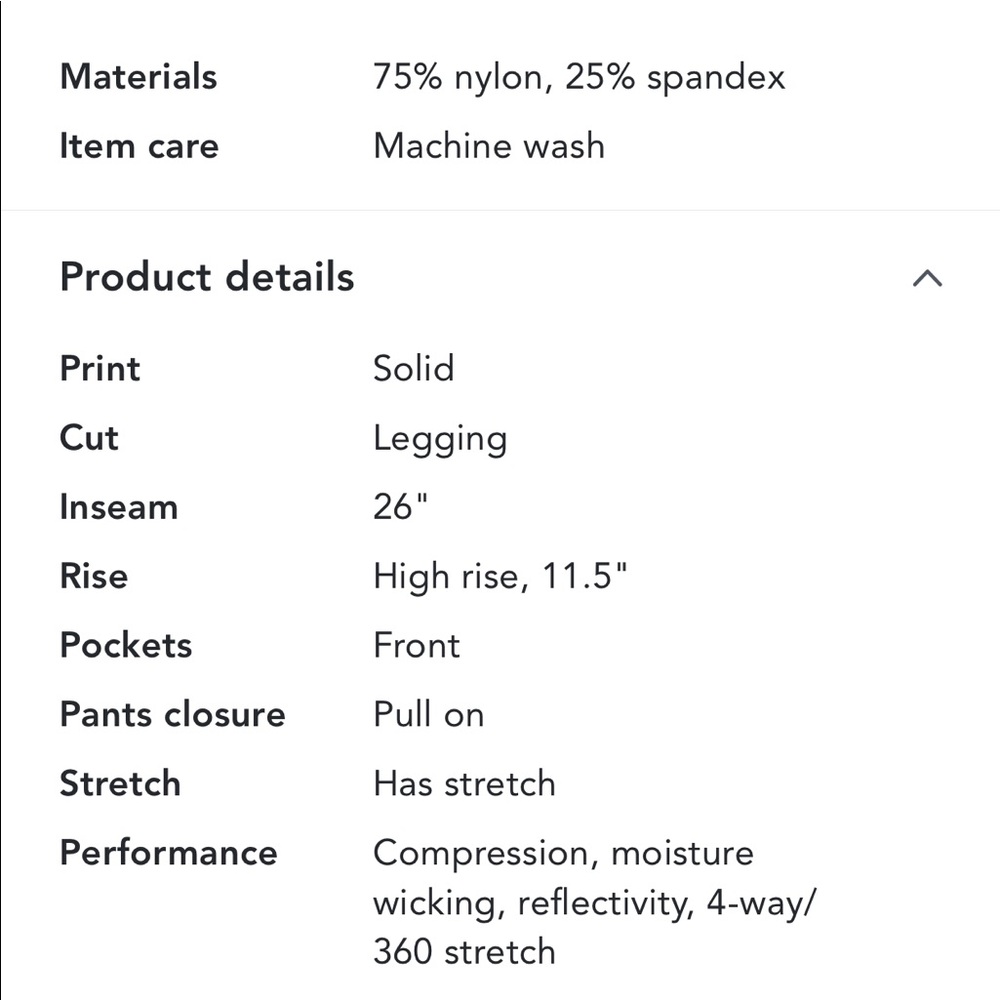Click the Pull on value
Image resolution: width=1000 pixels, height=1000 pixels.
tap(428, 714)
